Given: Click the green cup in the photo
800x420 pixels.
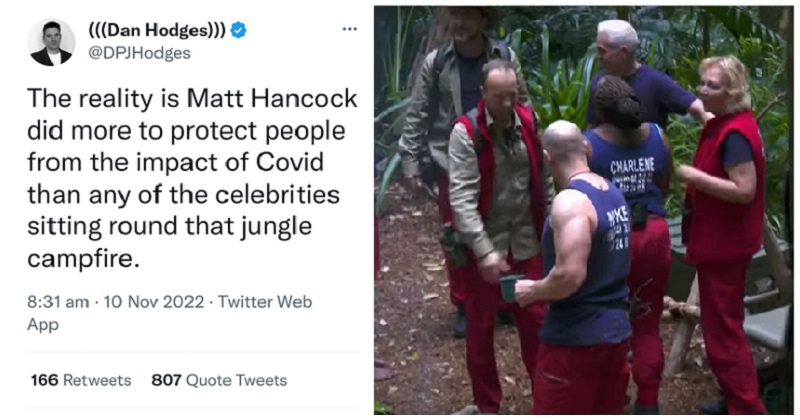Looking at the screenshot, I should 510,287.
